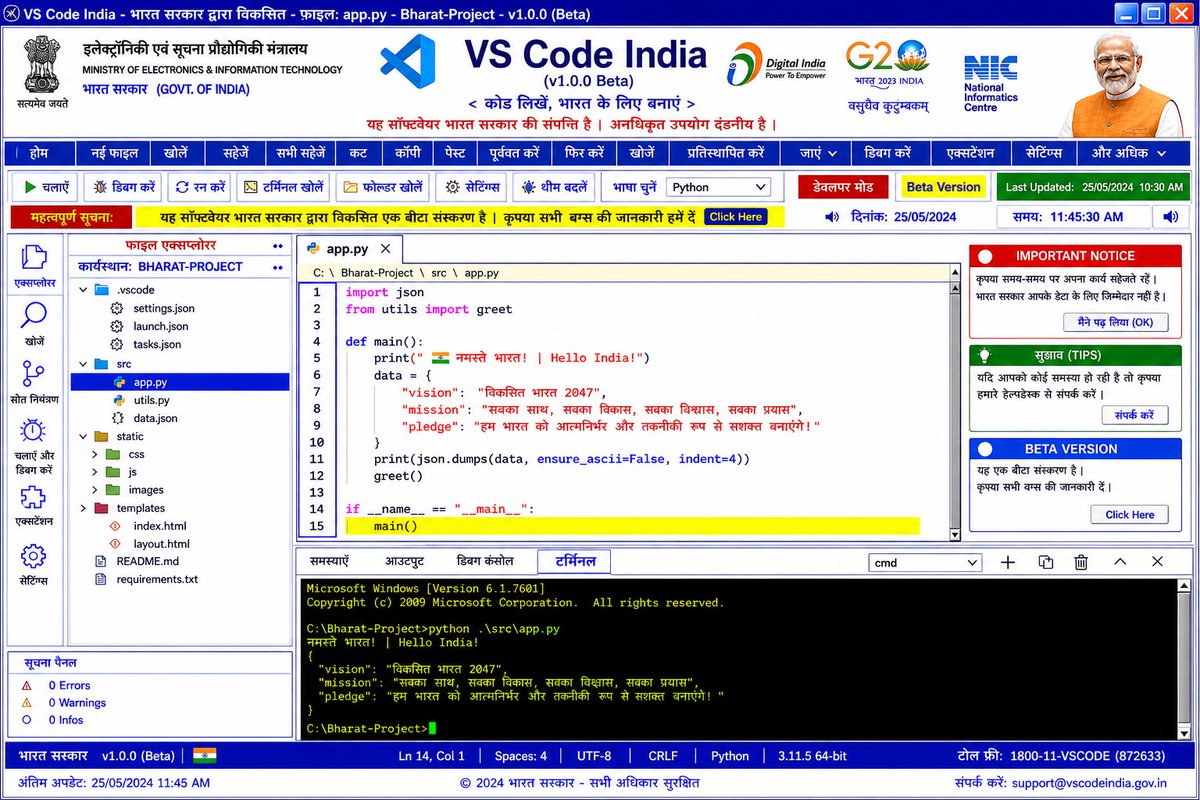Click File Explorer panel options dots
Screen dimensions: 1200x800
click(278, 245)
